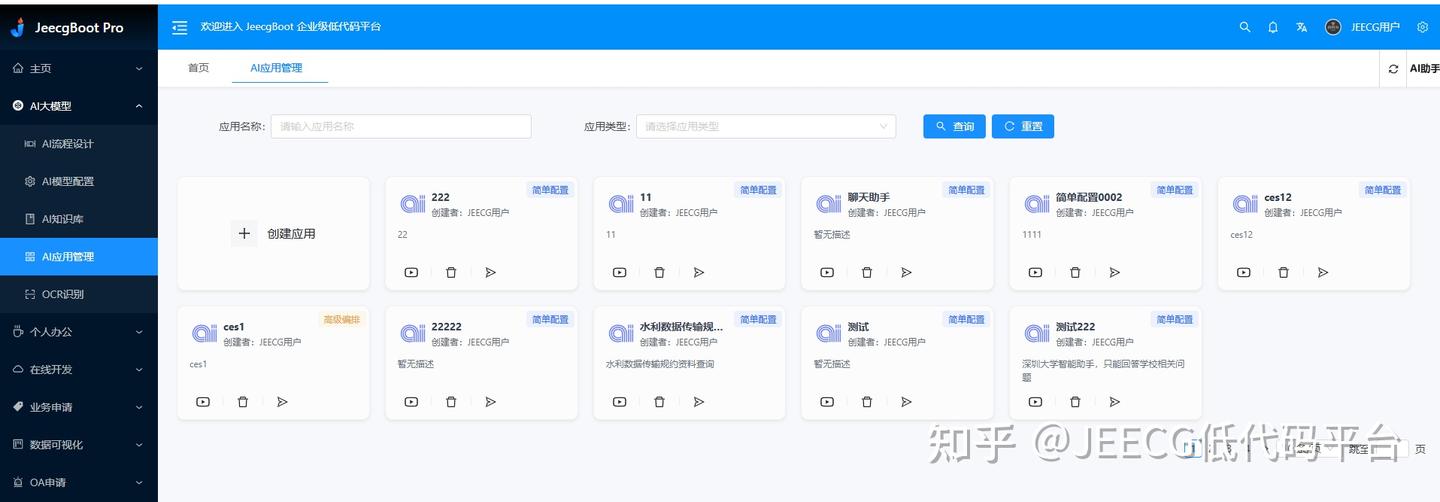
Task: Switch language with the translate icon
Action: click(x=1301, y=27)
